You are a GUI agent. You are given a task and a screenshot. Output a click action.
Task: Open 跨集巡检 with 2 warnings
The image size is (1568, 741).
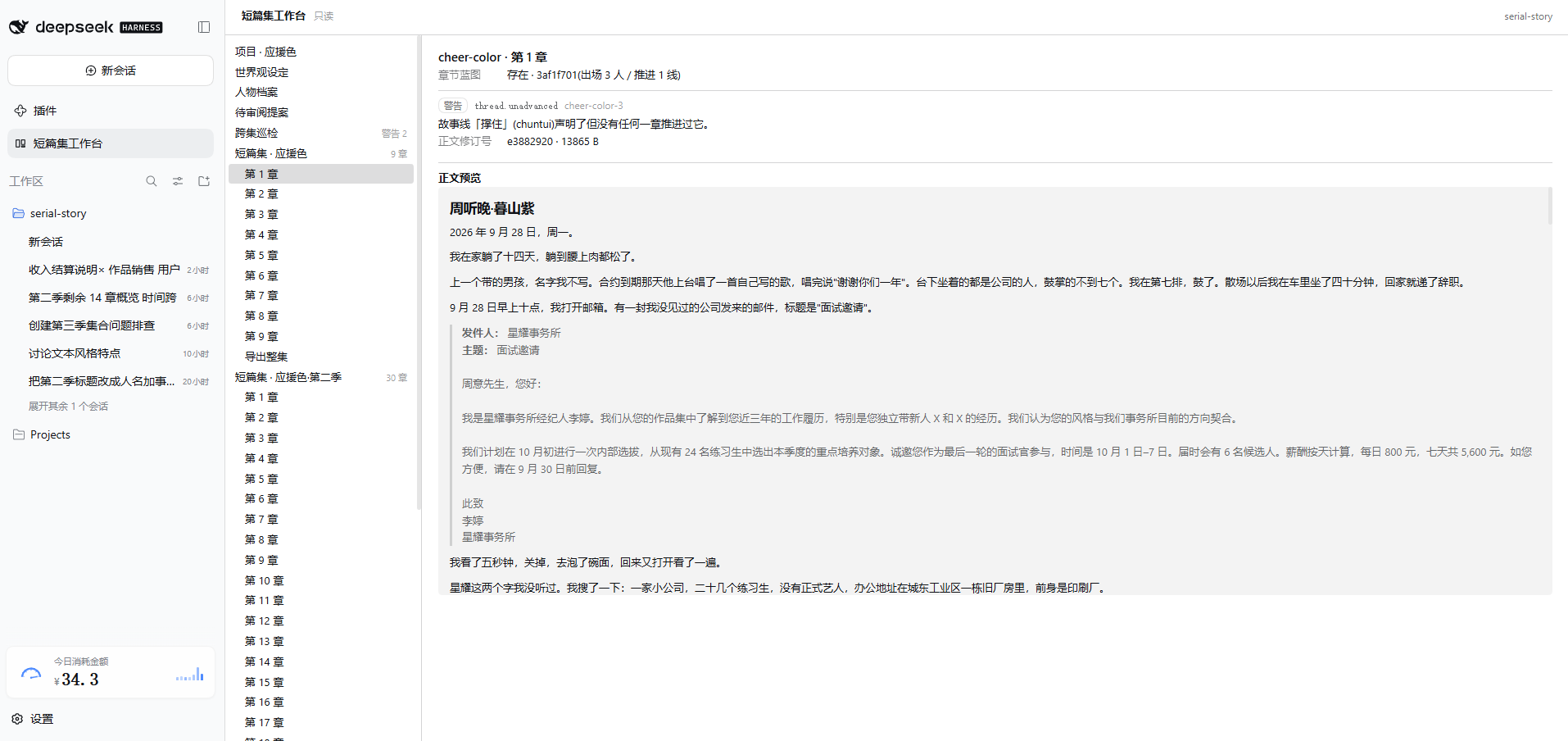pos(321,133)
